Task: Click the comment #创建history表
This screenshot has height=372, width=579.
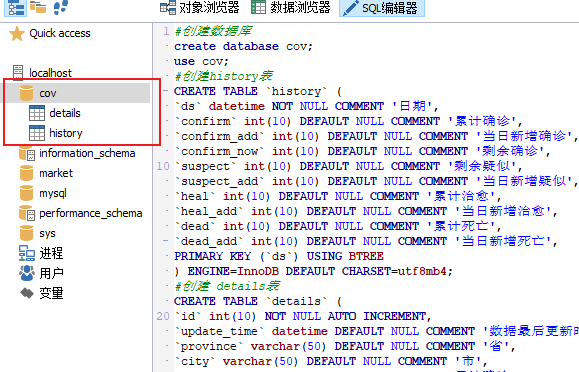Action: (224, 76)
